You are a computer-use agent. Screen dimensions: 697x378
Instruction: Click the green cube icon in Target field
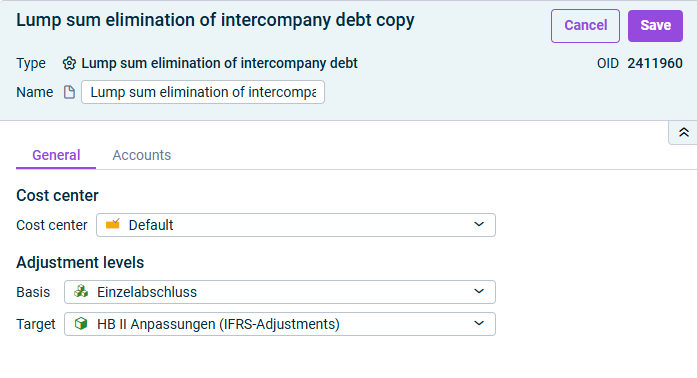click(x=81, y=323)
